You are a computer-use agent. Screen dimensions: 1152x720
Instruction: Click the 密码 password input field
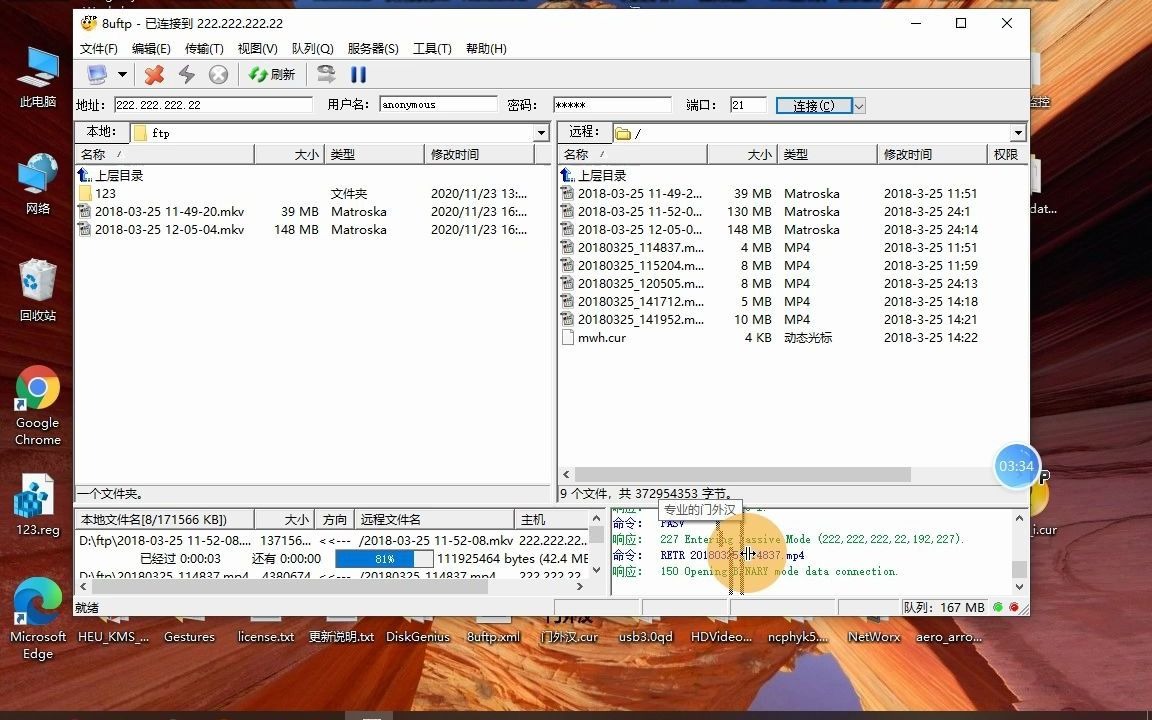611,104
